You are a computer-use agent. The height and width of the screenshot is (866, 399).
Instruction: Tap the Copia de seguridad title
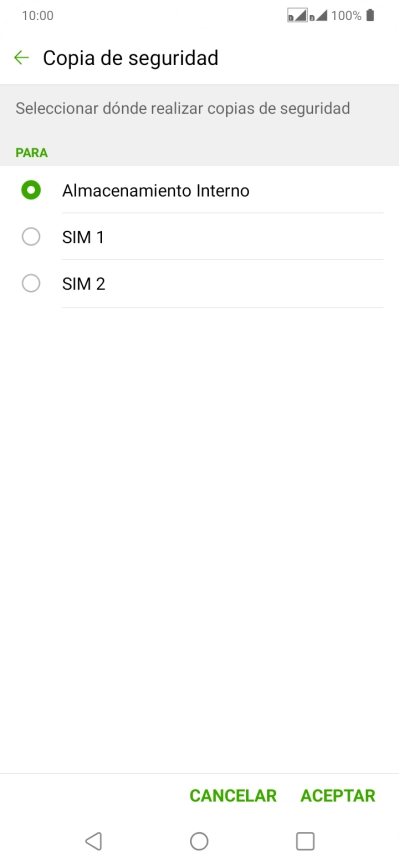coord(130,58)
